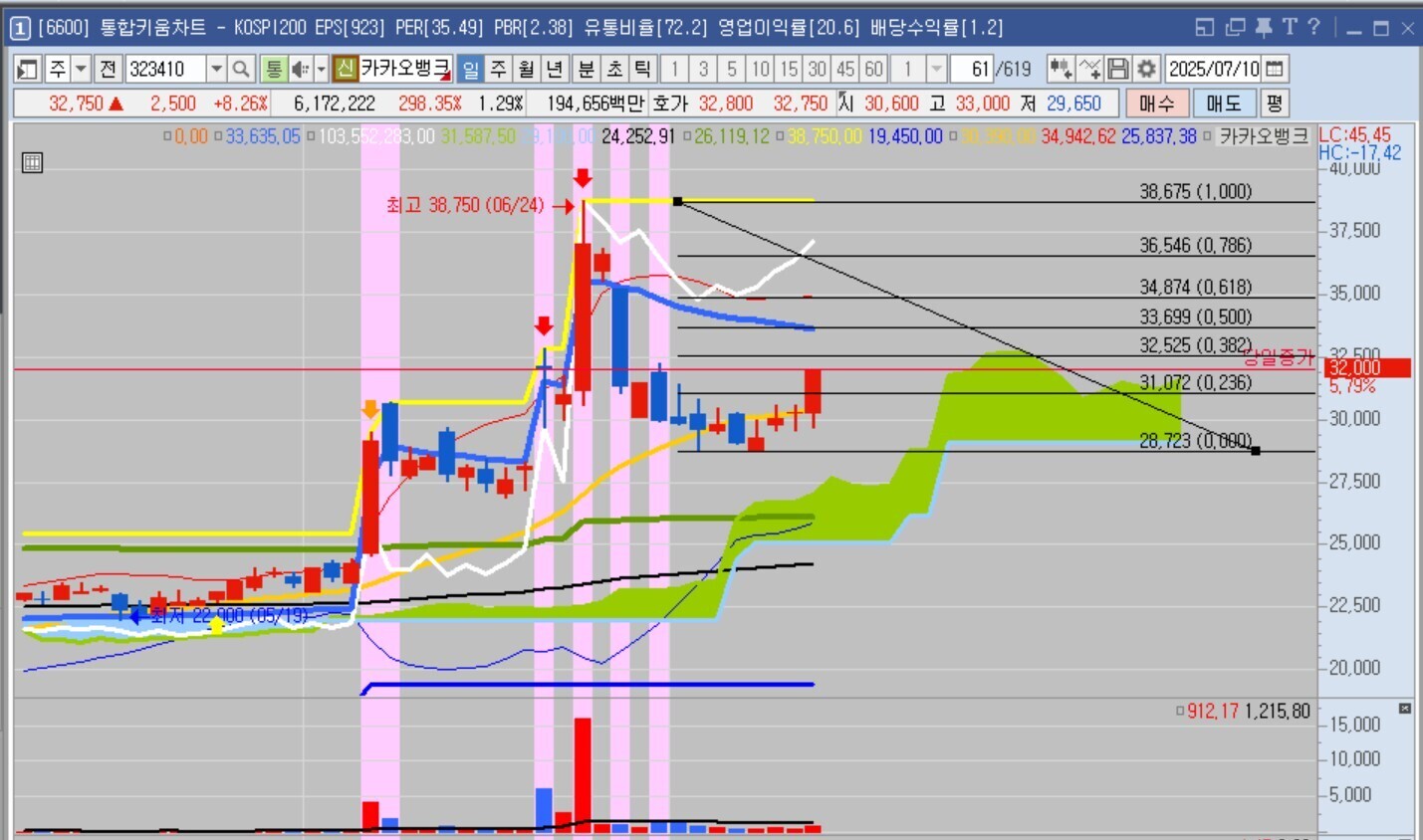Click the window layout icon in title bar
The width and height of the screenshot is (1423, 840).
[x=1205, y=28]
